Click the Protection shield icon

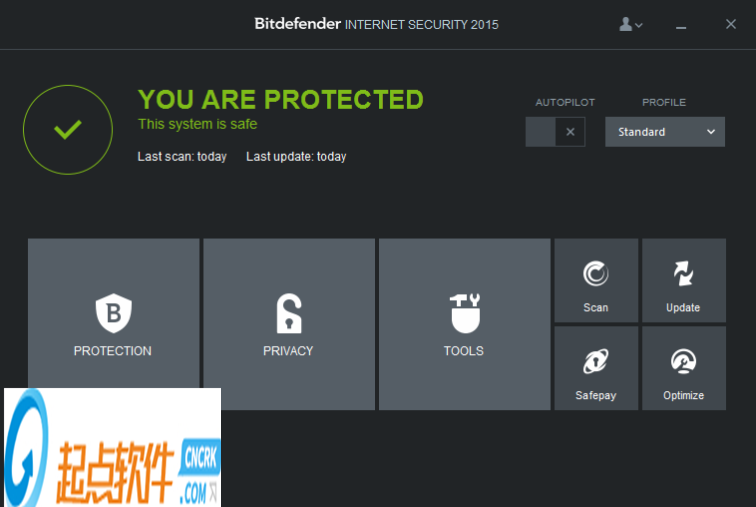113,313
